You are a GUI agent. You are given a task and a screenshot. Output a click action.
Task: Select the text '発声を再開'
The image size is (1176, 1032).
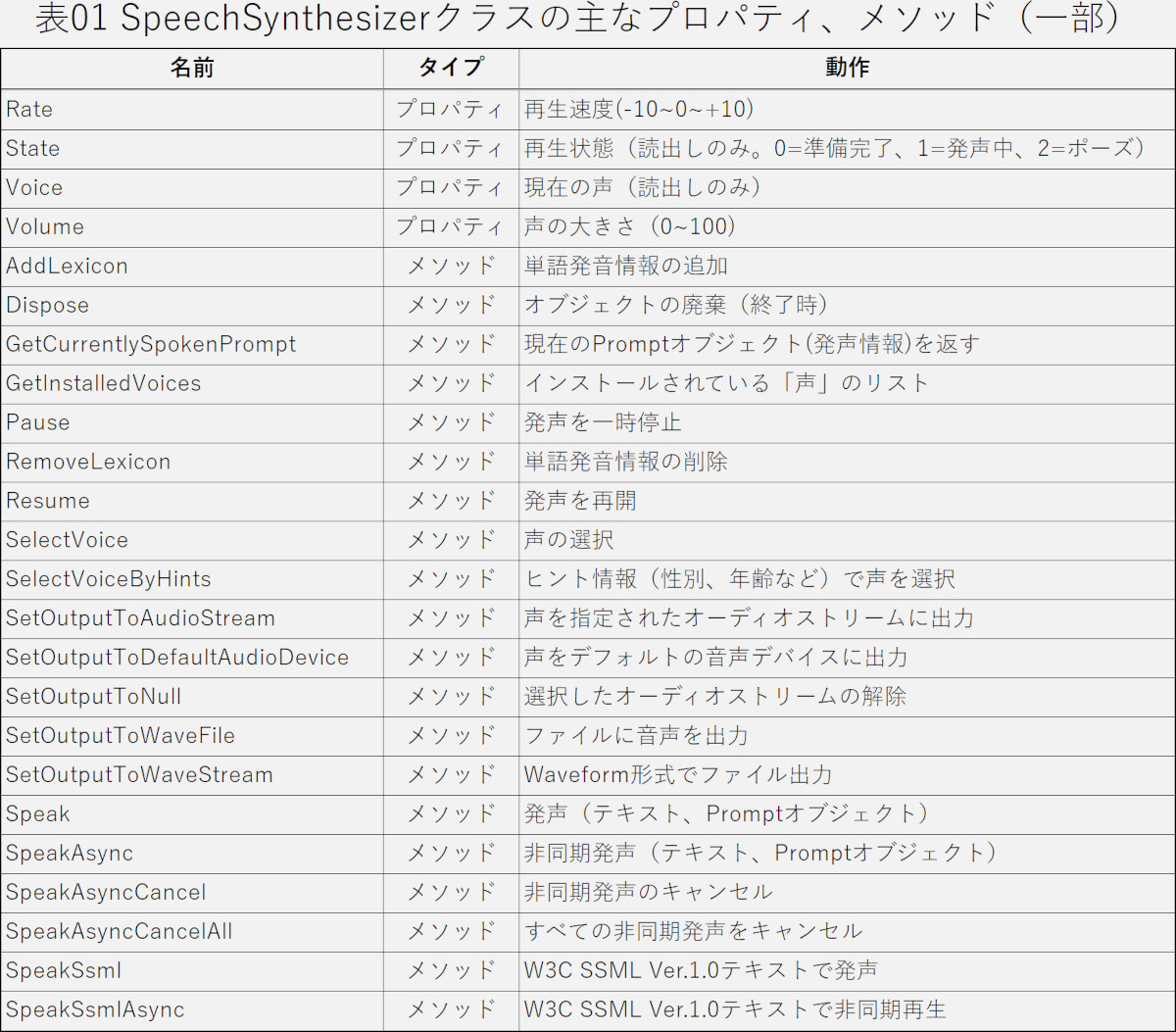(x=580, y=501)
